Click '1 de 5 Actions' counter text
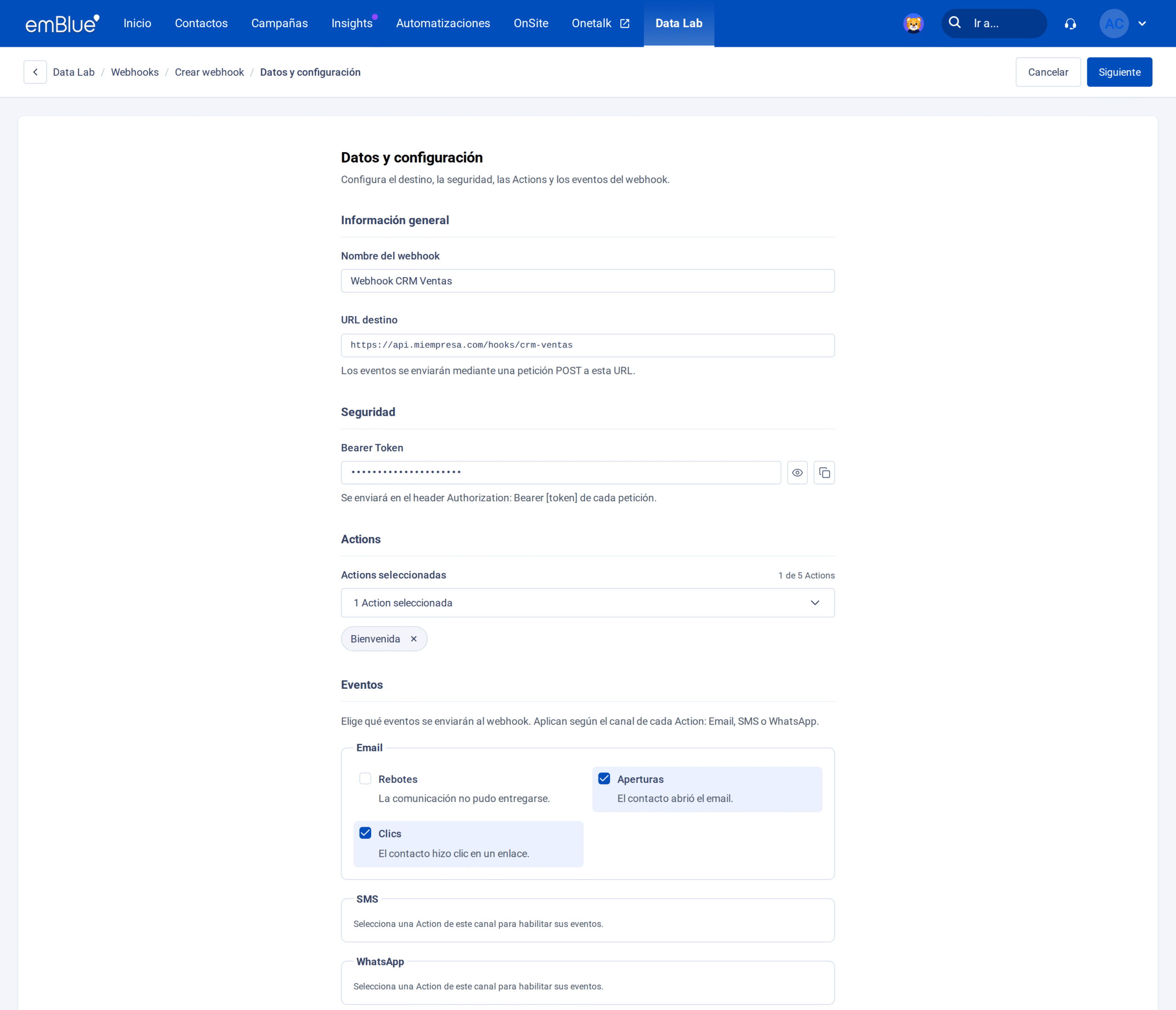 pos(806,575)
